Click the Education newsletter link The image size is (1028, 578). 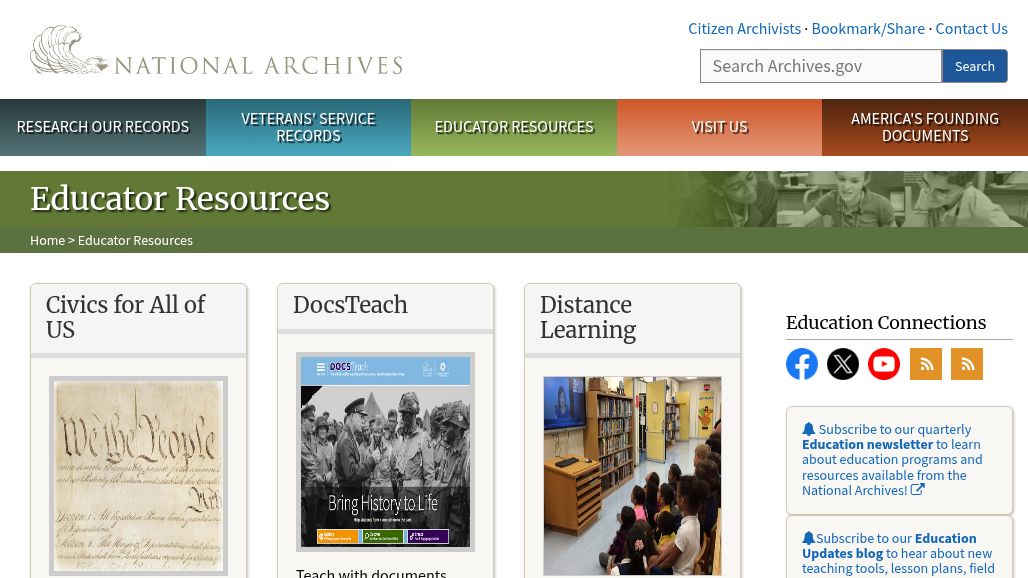coord(867,444)
